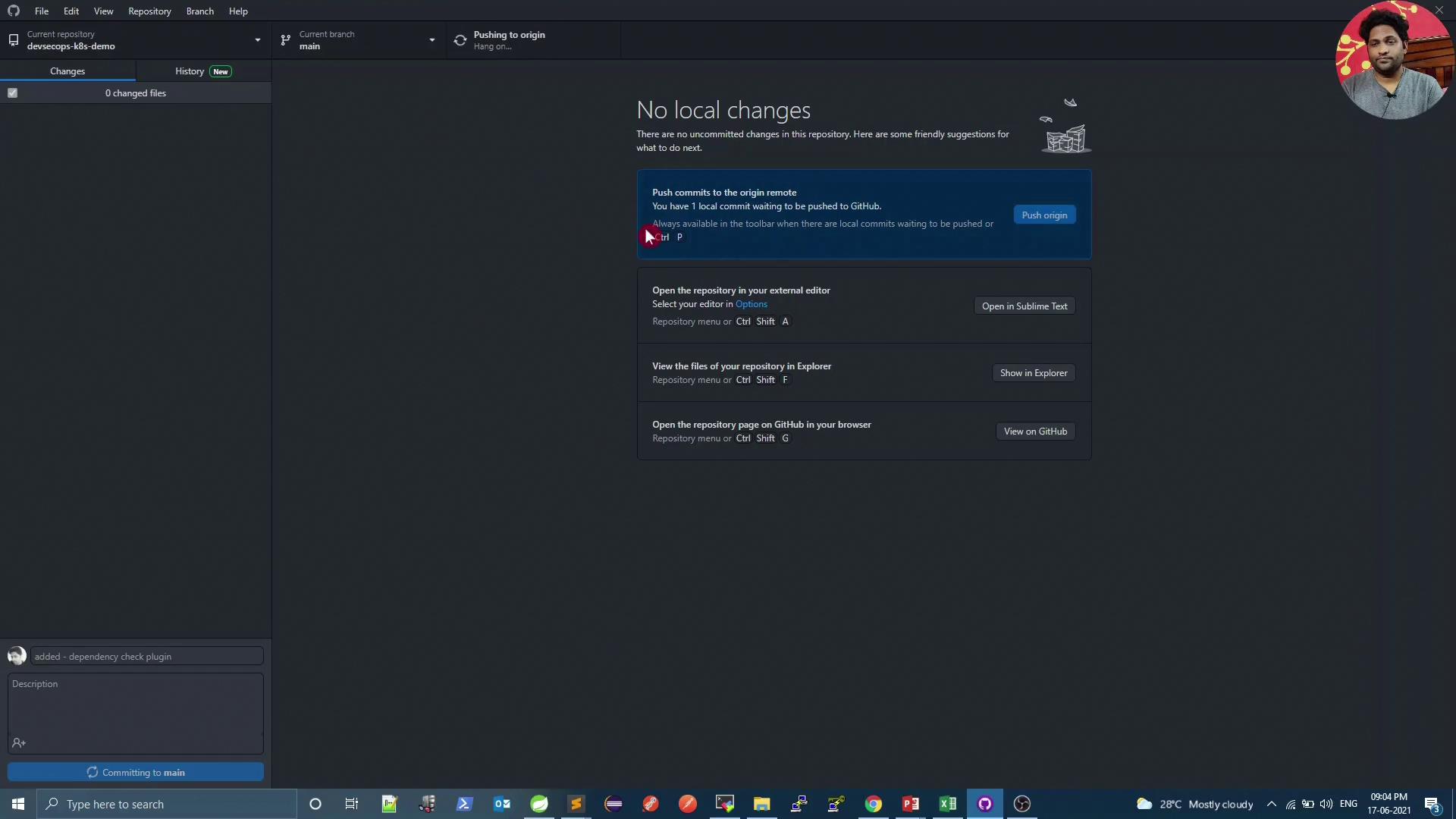This screenshot has width=1456, height=819.
Task: Click the Options link for editor
Action: click(751, 304)
